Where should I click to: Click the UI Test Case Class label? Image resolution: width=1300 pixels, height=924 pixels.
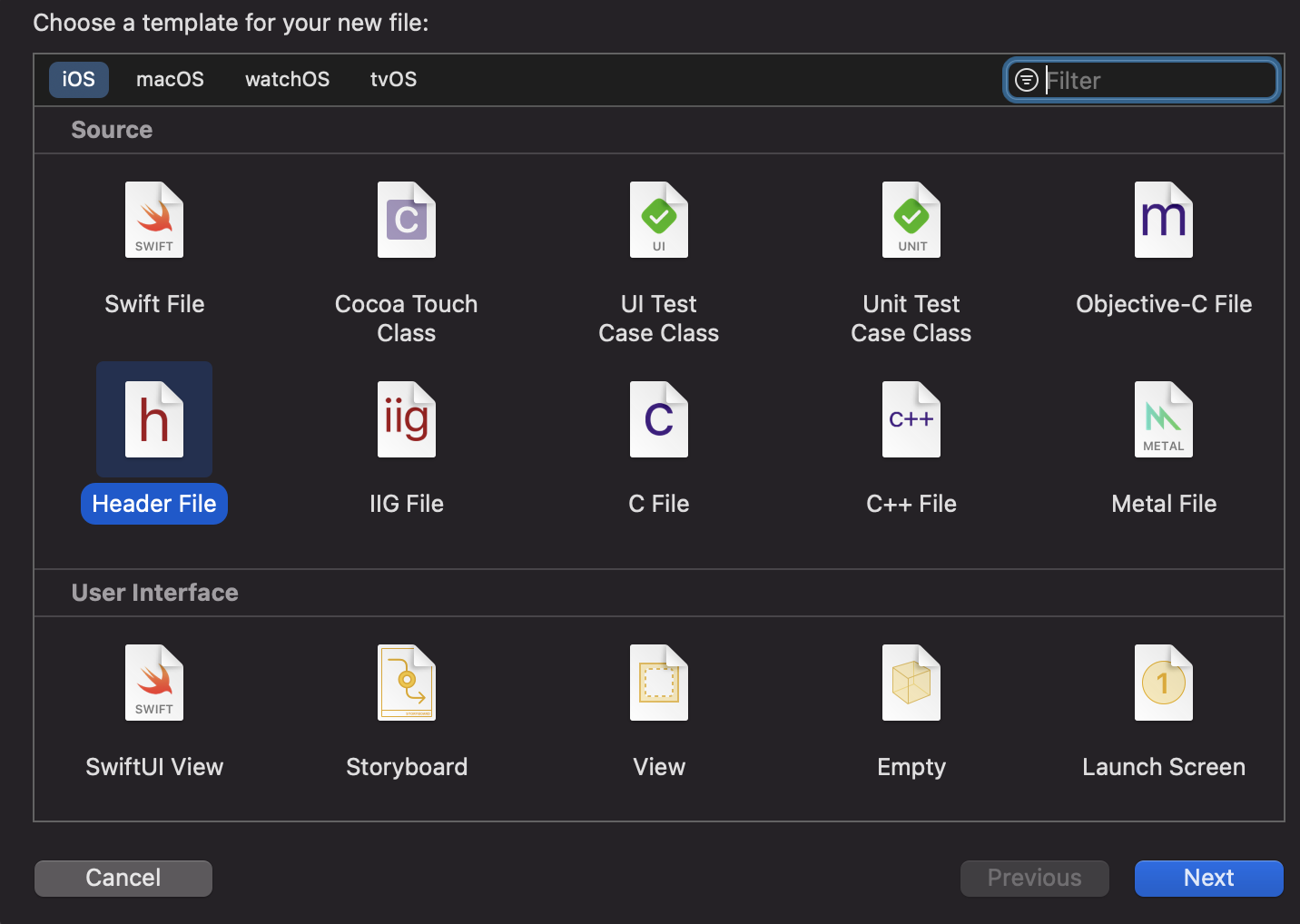coord(659,319)
